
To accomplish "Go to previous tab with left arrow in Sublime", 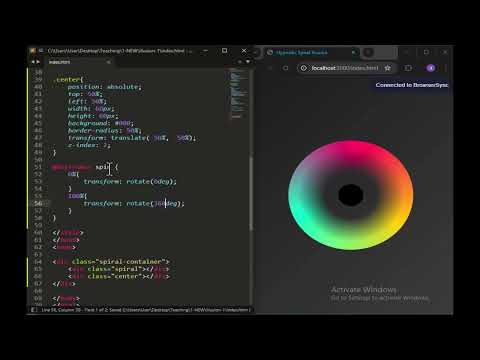I will [x=33, y=62].
